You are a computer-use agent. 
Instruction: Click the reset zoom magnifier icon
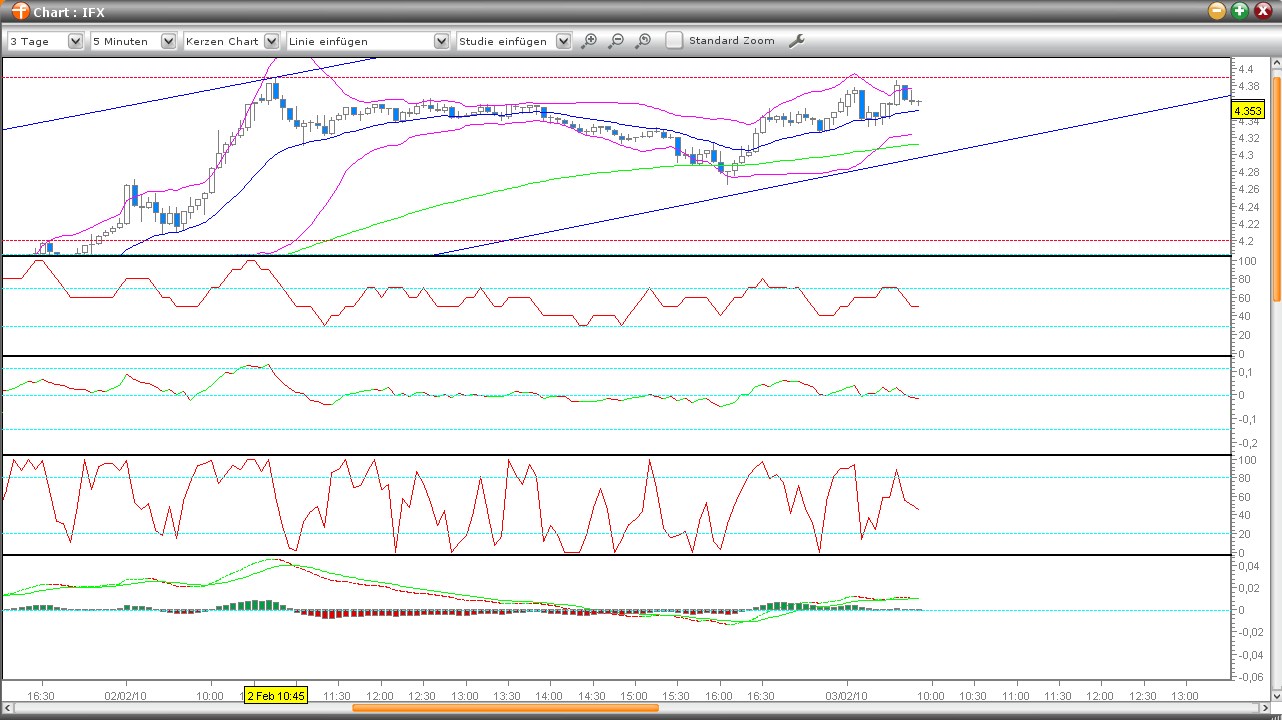pyautogui.click(x=643, y=41)
